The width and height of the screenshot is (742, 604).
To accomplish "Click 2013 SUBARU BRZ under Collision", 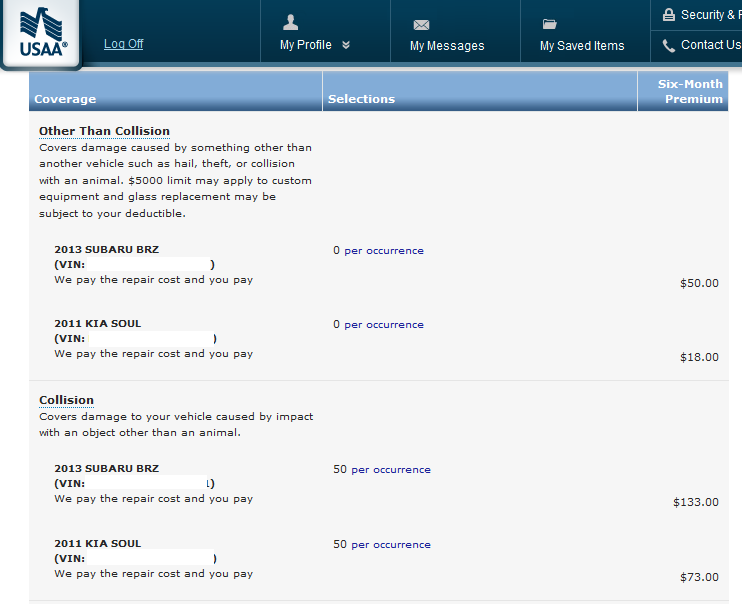I will [x=106, y=469].
